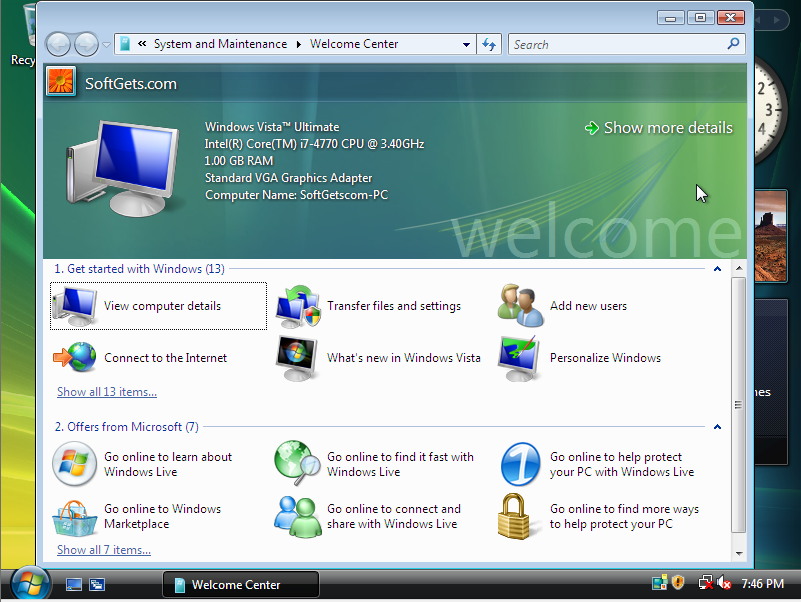Click the Refresh button beside address bar
The width and height of the screenshot is (801, 602).
point(489,44)
